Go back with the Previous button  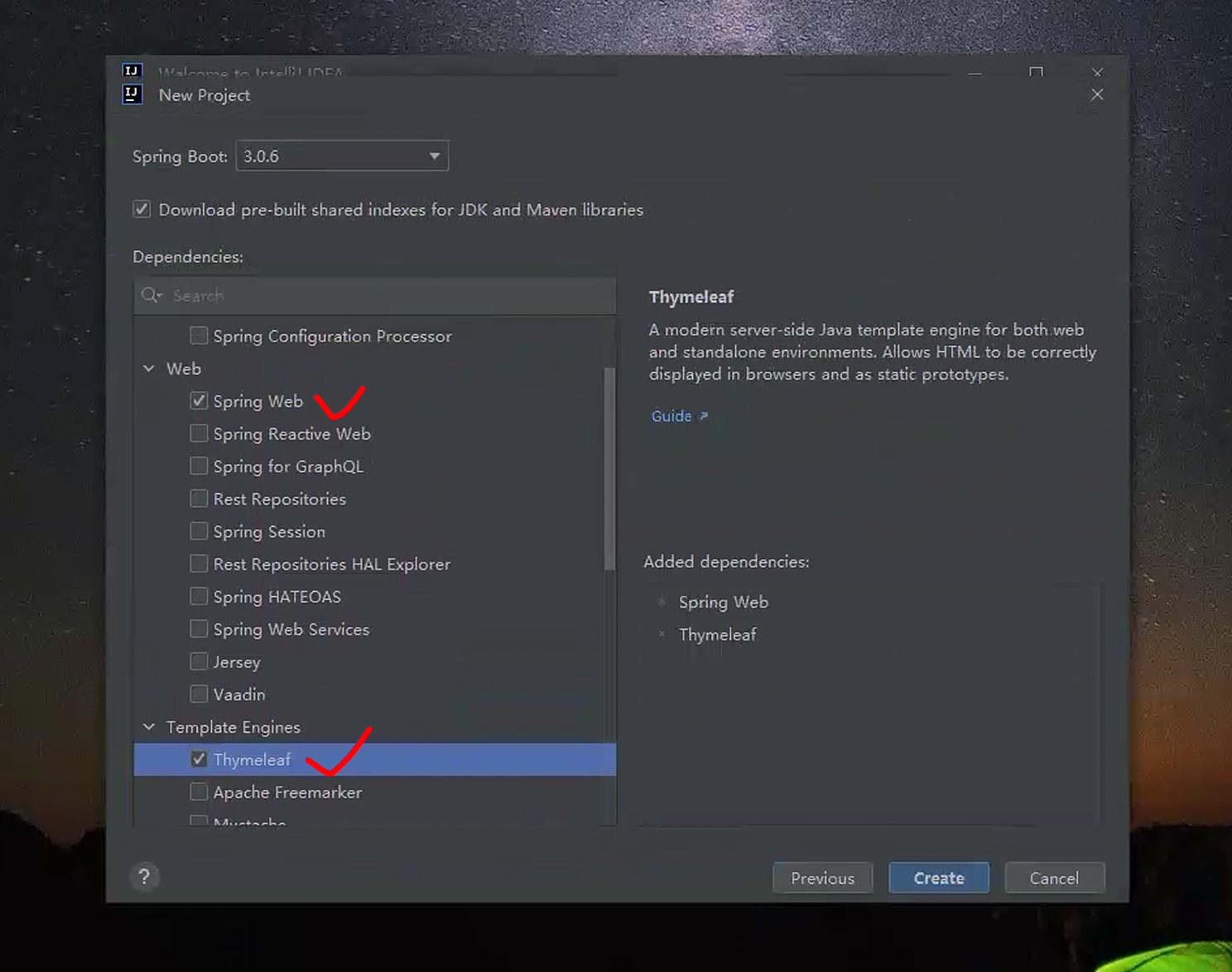[822, 878]
